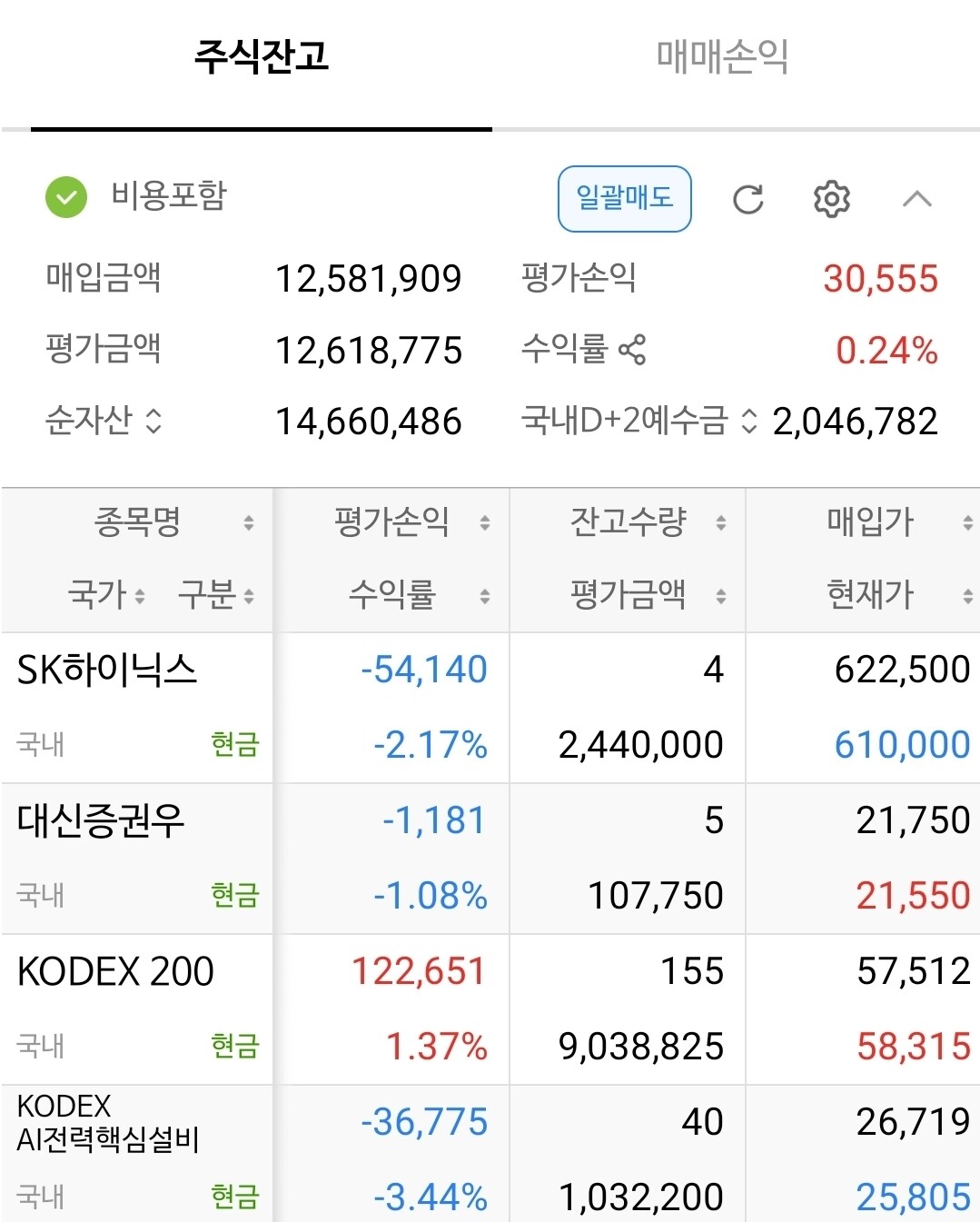This screenshot has height=1222, width=980.
Task: Sort by 평가손익 column header arrows
Action: coord(485,522)
